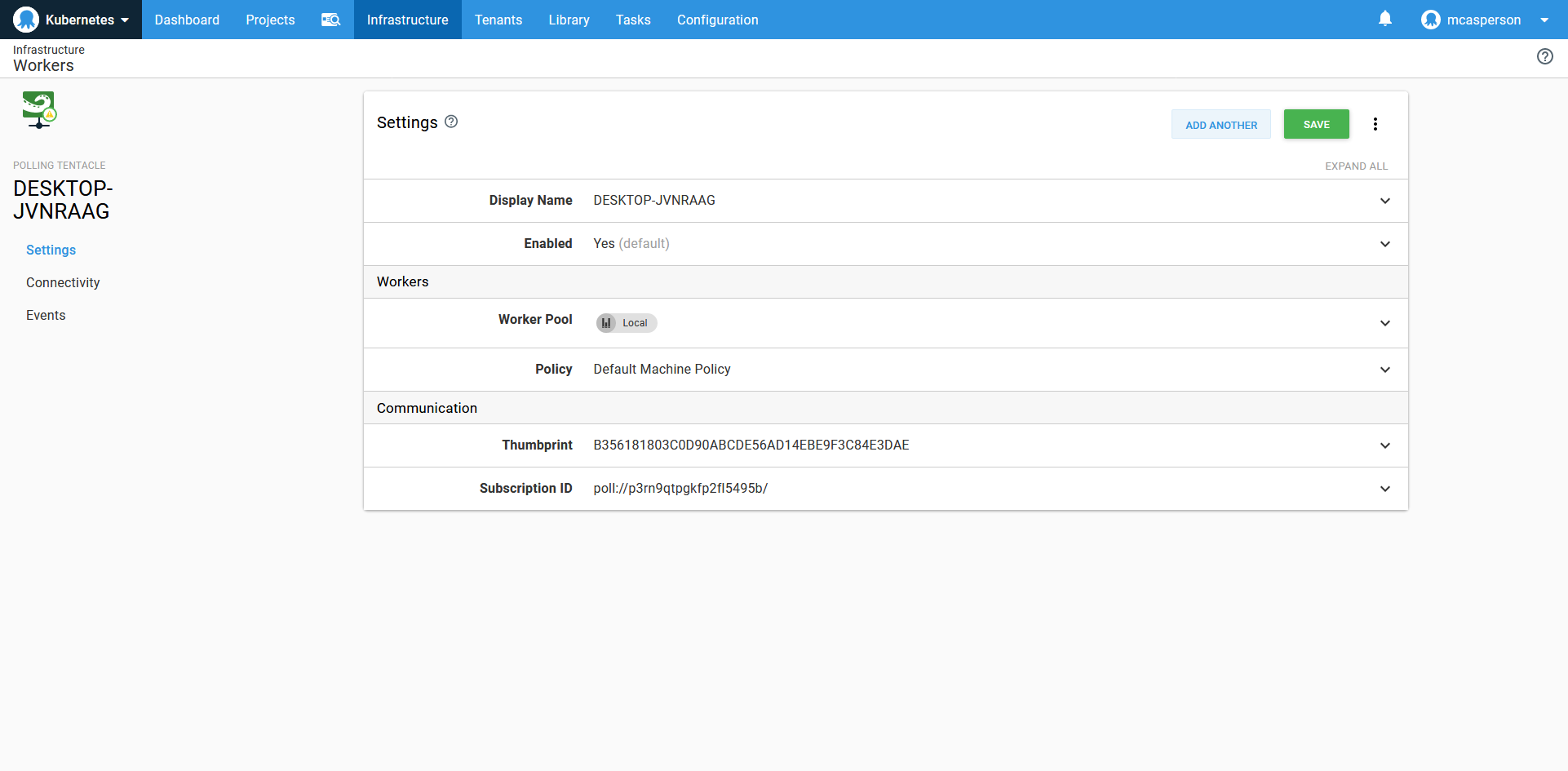Viewport: 1568px width, 771px height.
Task: Click the Octopus logo in top bar
Action: click(x=26, y=20)
